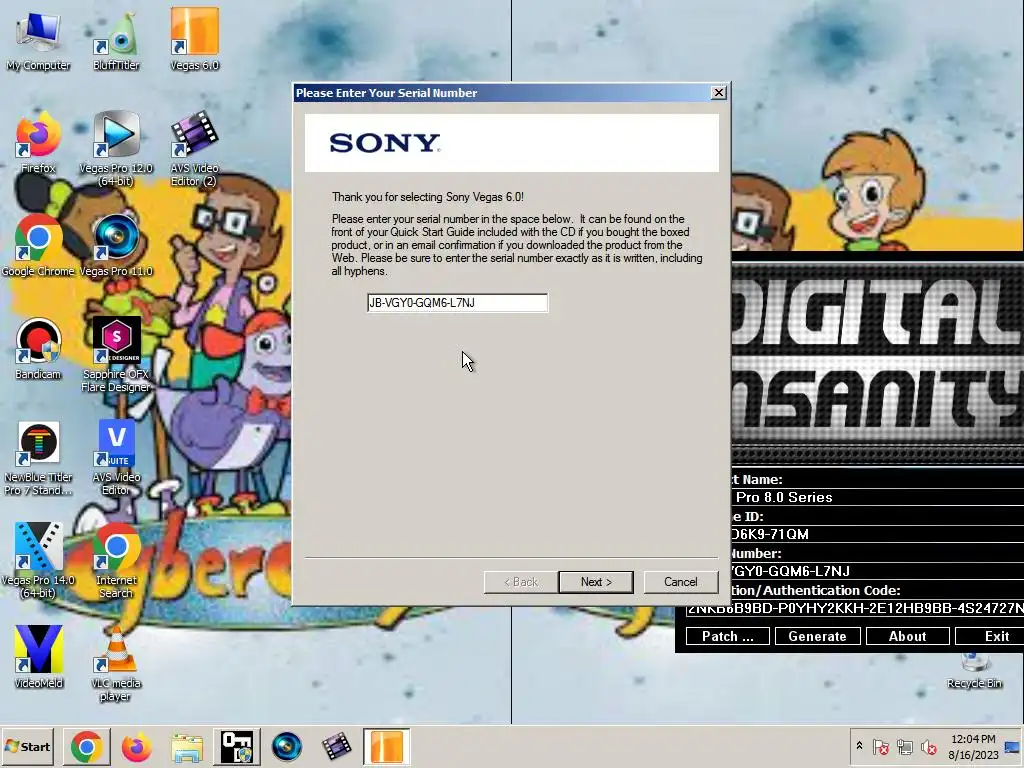Open Chrome from the taskbar
1024x768 pixels.
[x=86, y=746]
